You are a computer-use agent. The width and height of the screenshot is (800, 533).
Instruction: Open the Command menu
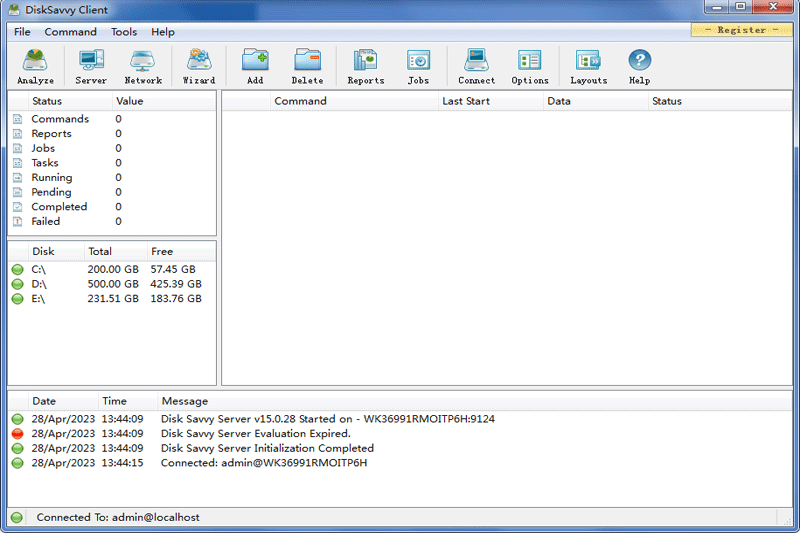[x=70, y=32]
